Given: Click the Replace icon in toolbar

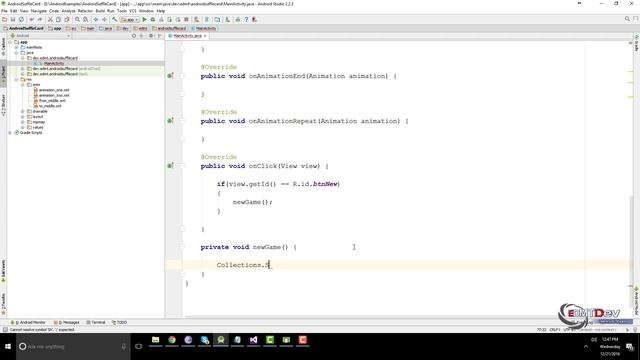Looking at the screenshot, I should [86, 20].
